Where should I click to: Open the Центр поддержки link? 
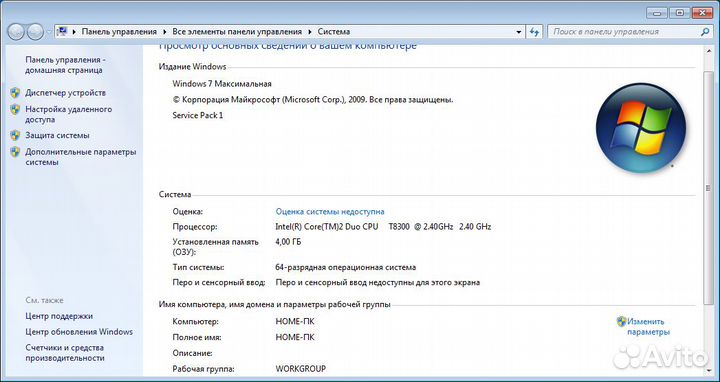pyautogui.click(x=59, y=316)
